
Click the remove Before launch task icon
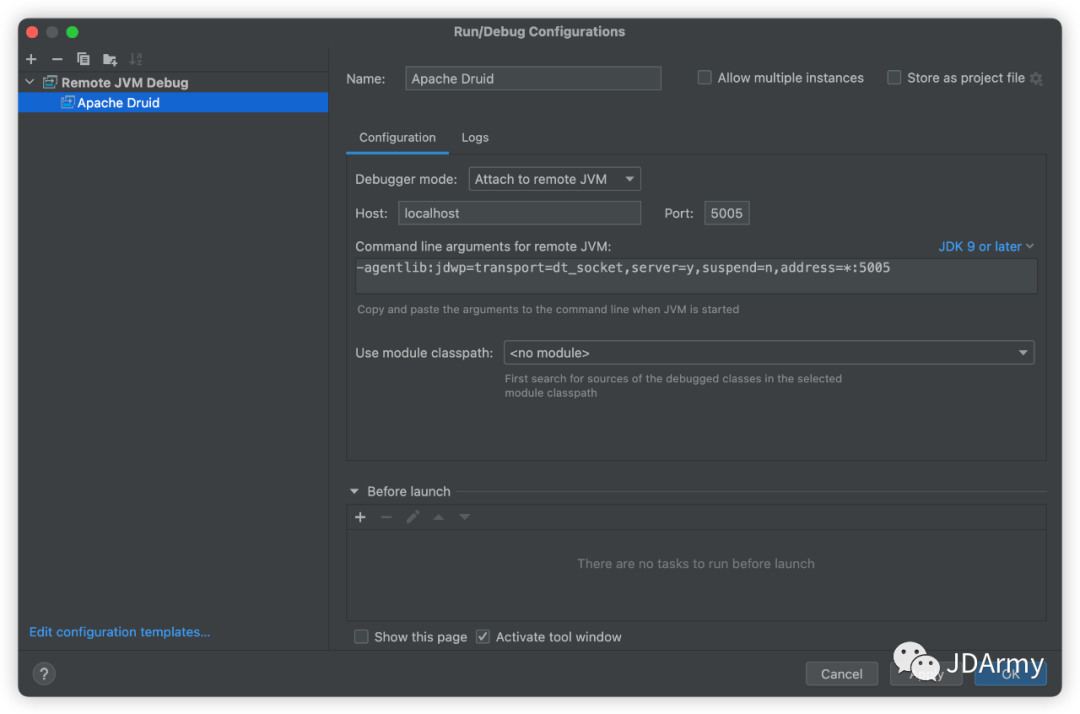[x=386, y=517]
